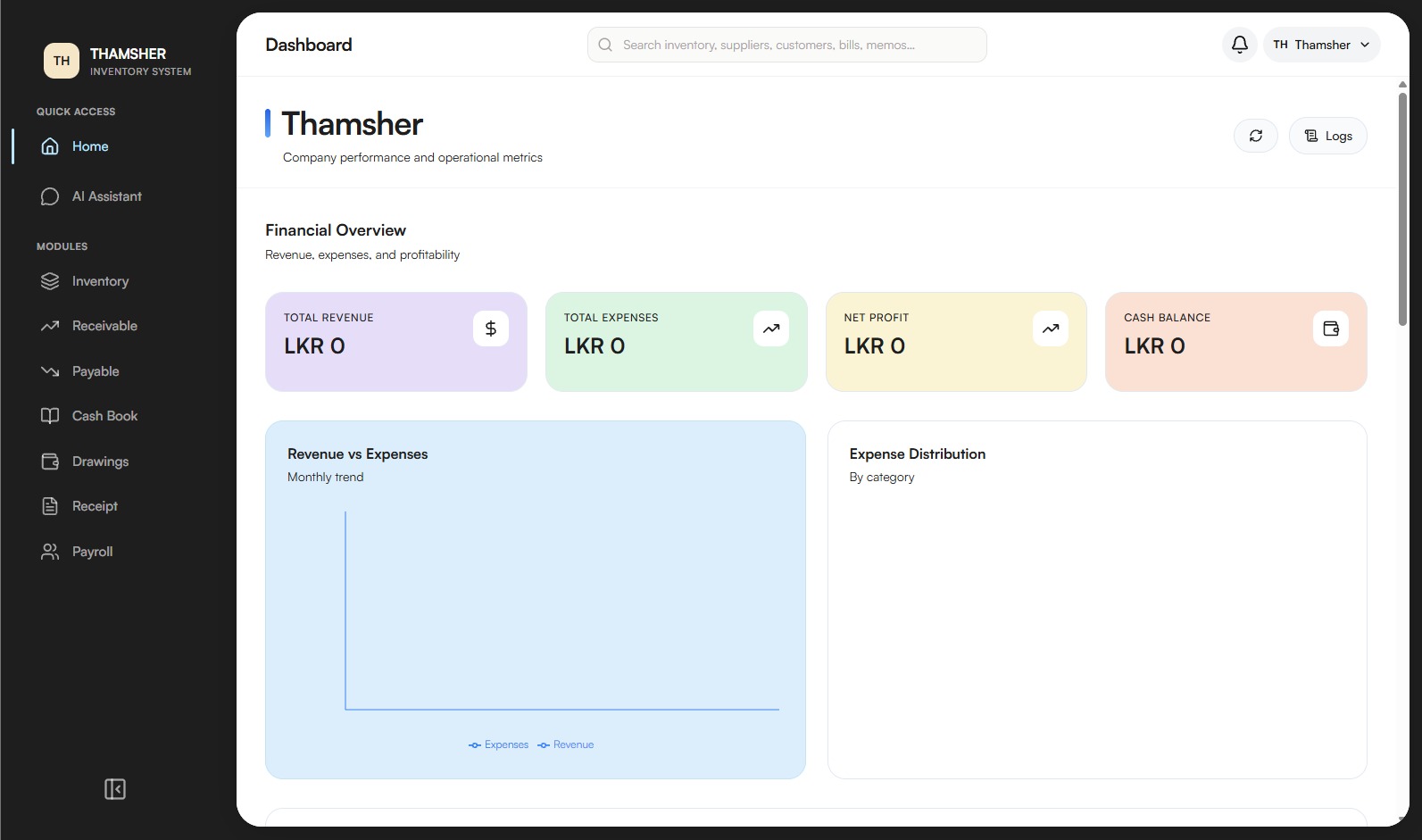Go to the Payable module

pyautogui.click(x=96, y=371)
